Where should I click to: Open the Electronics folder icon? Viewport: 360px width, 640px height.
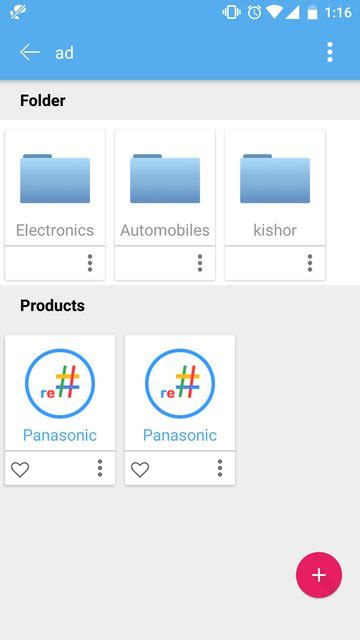55,178
